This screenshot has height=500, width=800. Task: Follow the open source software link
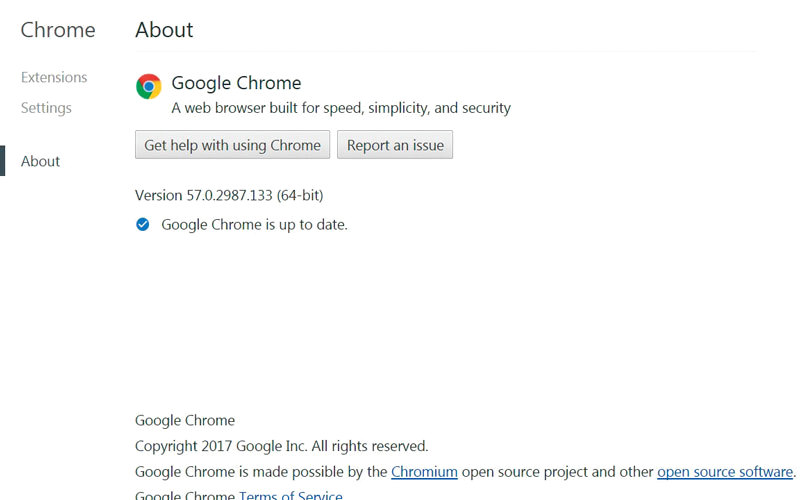(x=725, y=472)
